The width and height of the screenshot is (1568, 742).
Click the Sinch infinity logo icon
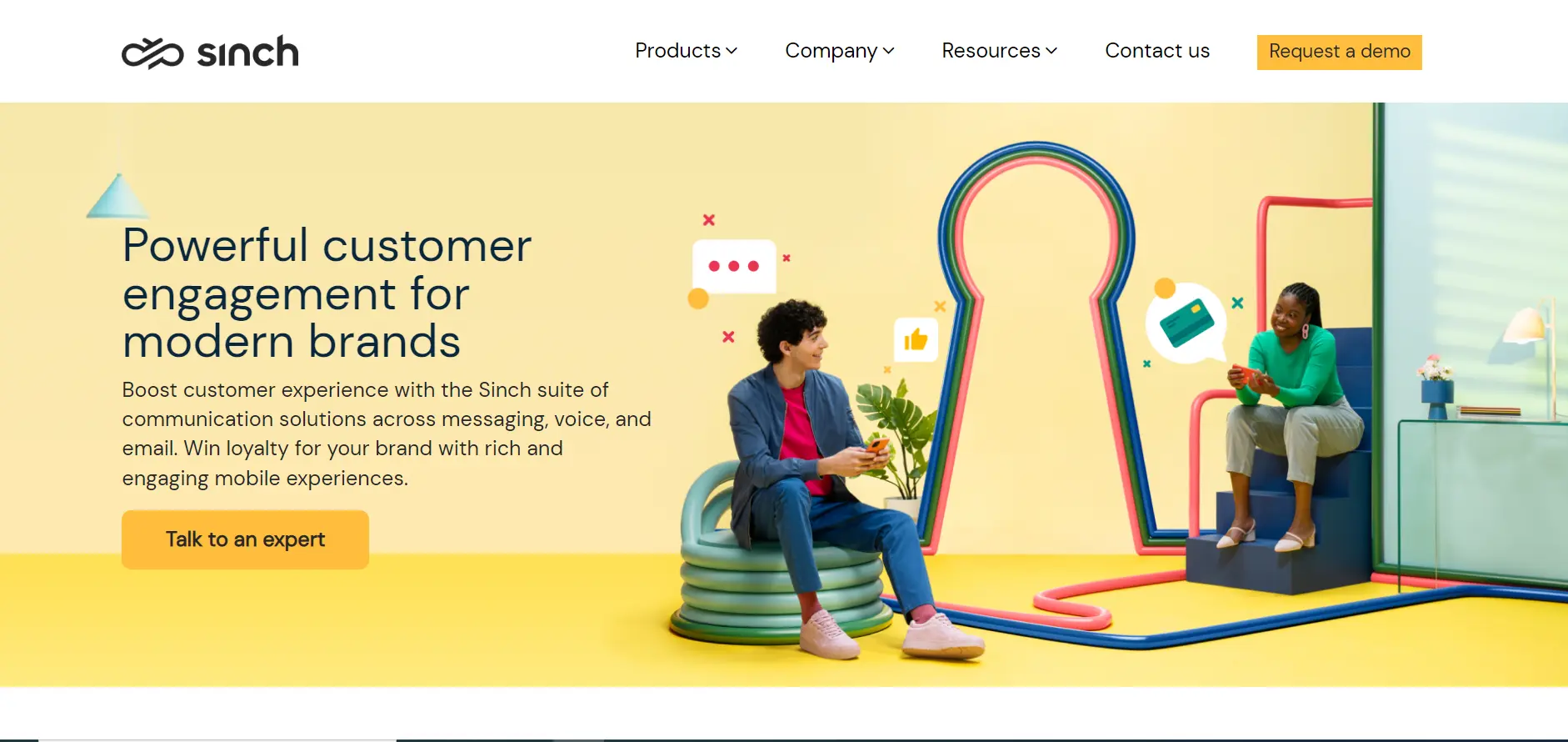tap(152, 53)
